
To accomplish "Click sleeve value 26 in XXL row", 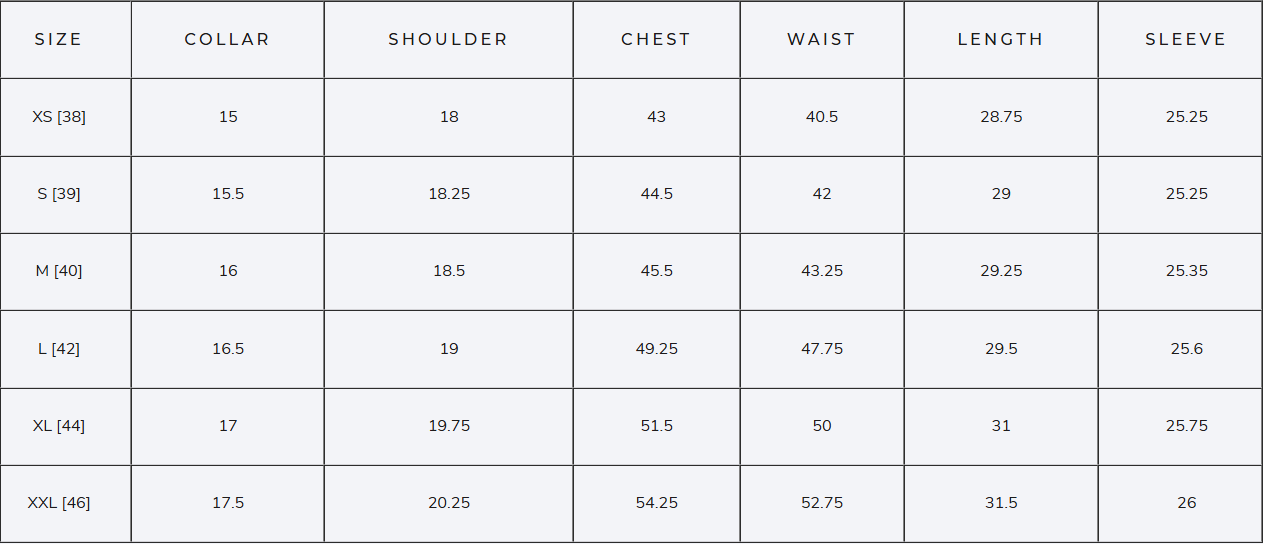I will pos(1187,503).
